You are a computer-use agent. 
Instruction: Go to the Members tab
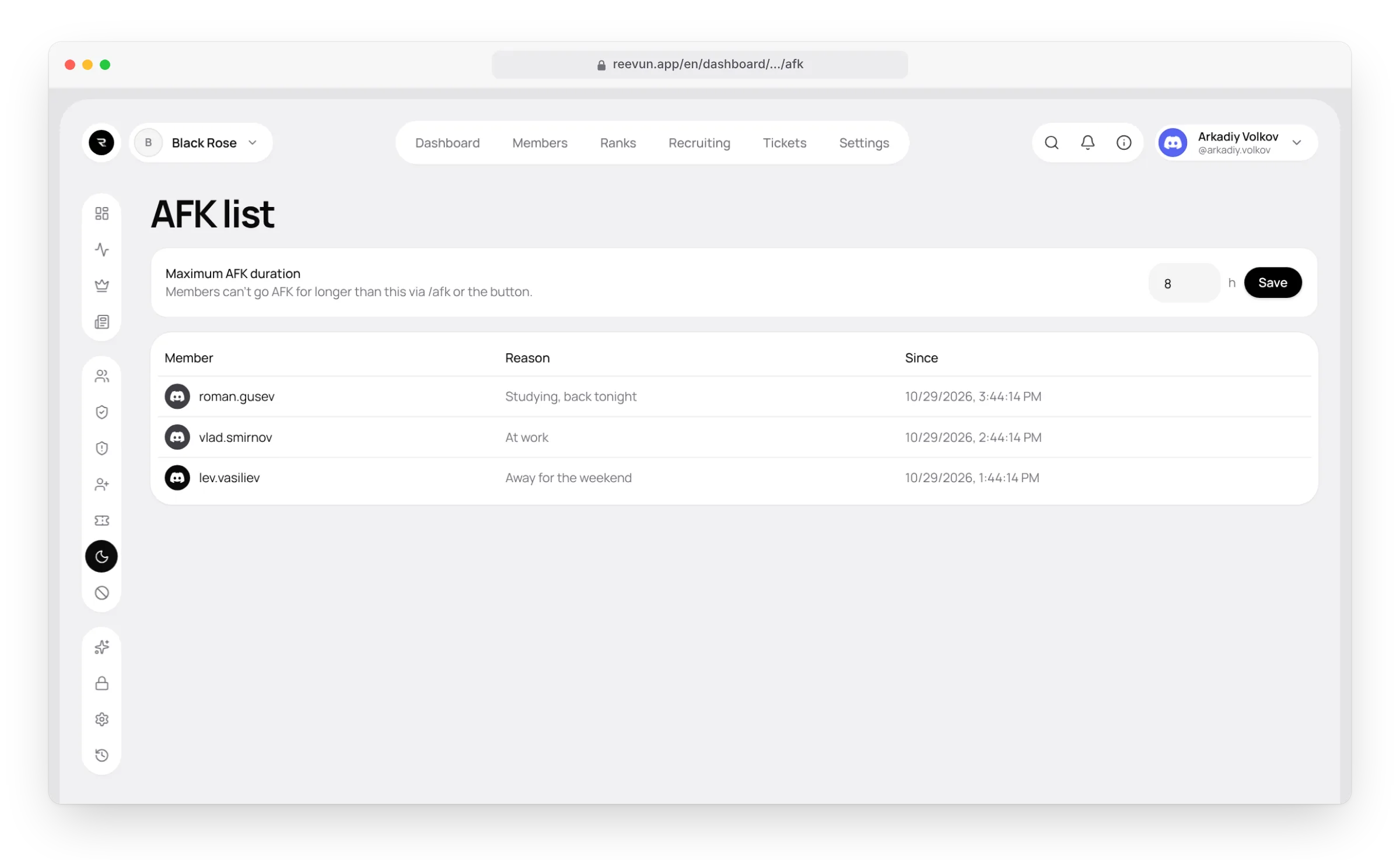540,143
